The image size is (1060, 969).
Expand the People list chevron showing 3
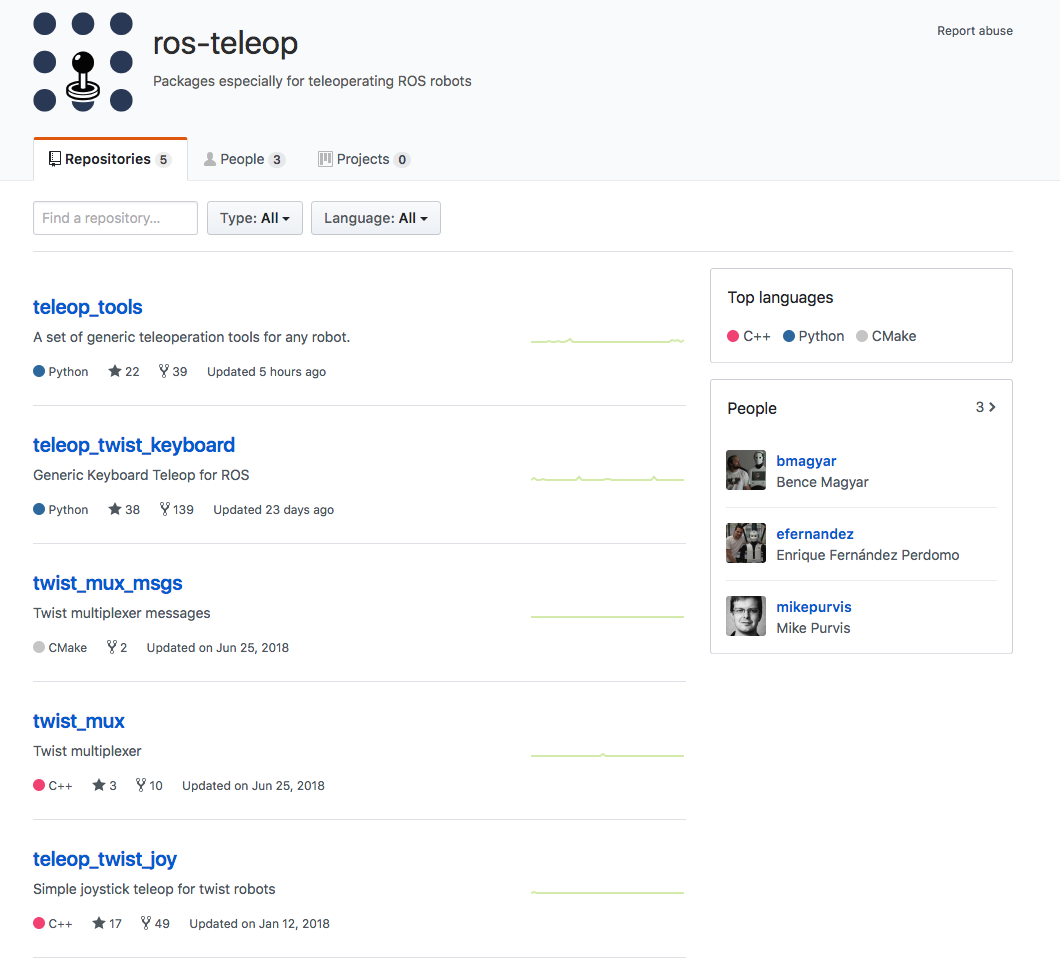pos(986,407)
